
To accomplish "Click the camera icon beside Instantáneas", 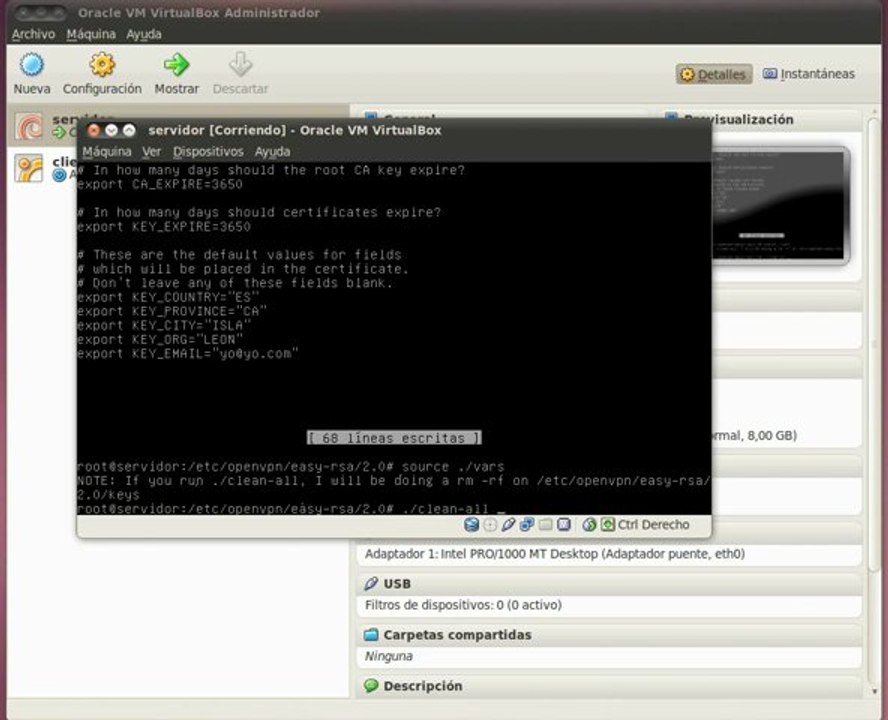I will point(770,74).
